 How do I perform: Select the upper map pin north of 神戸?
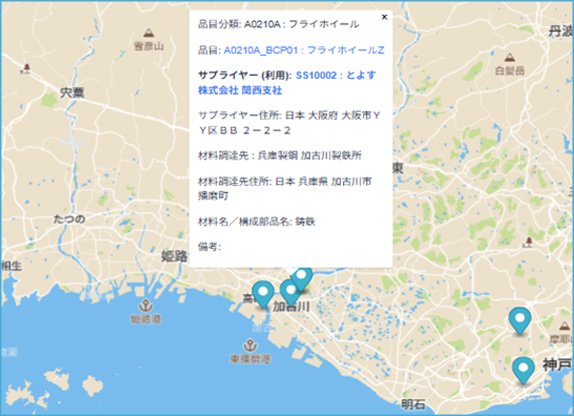point(520,321)
